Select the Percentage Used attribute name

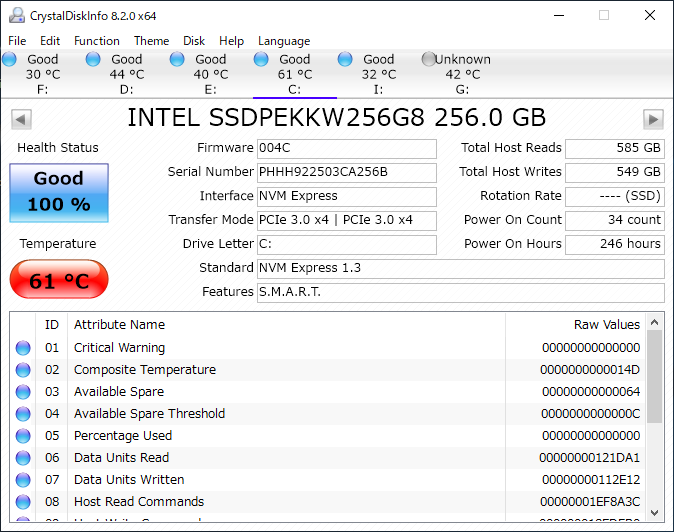pyautogui.click(x=123, y=436)
